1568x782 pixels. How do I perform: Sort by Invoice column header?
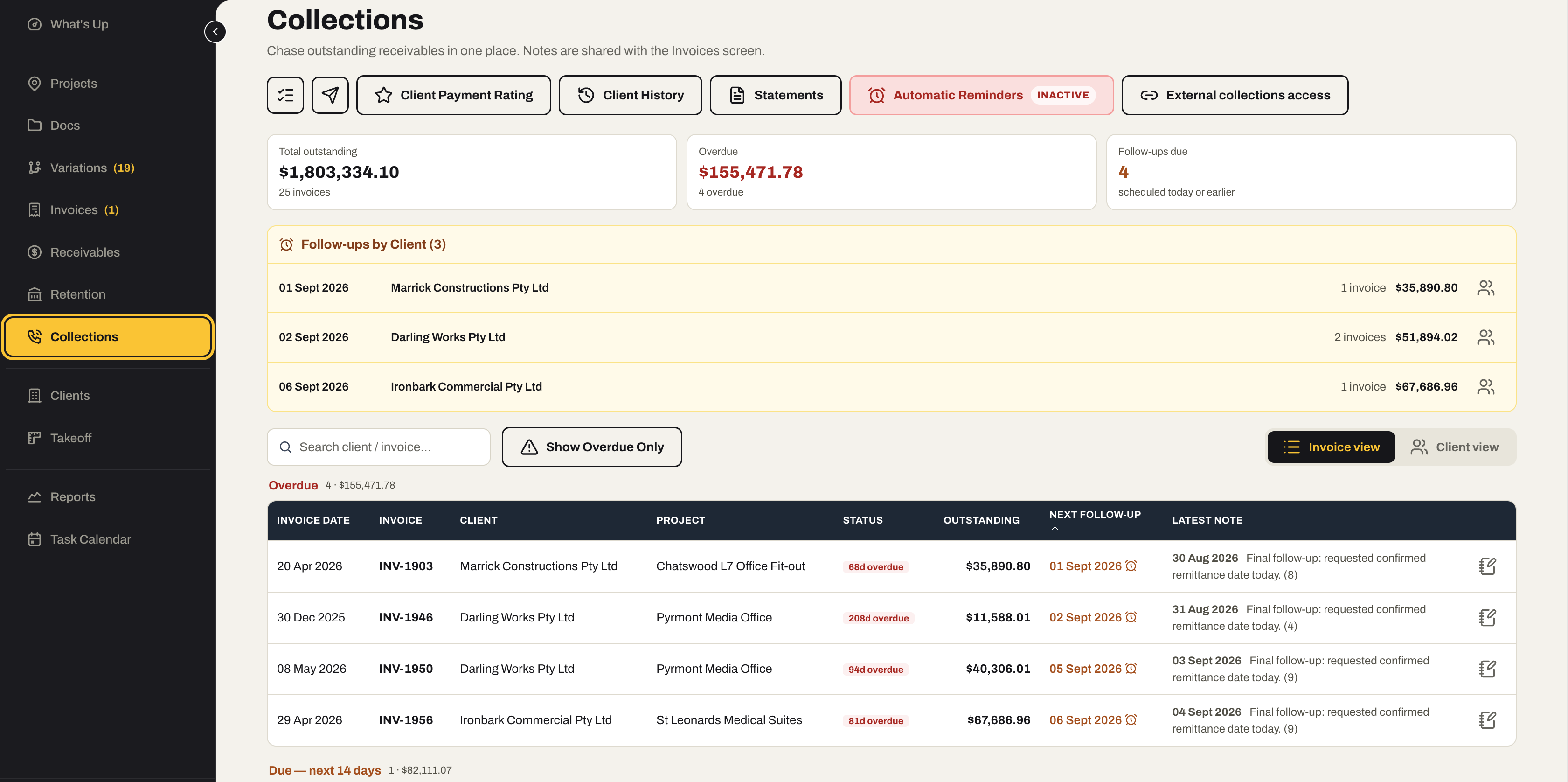pos(401,520)
